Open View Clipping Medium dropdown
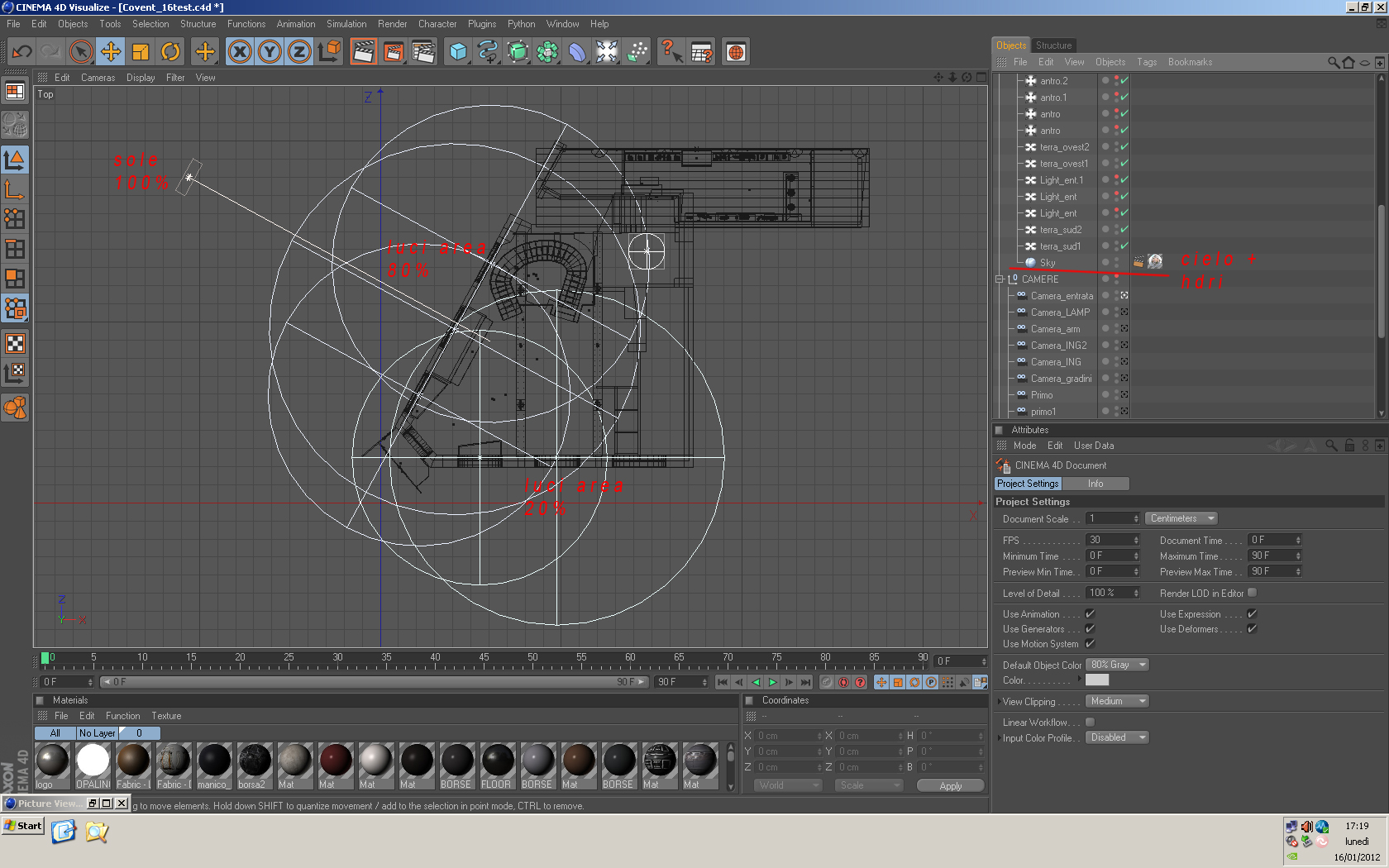 [x=1117, y=701]
